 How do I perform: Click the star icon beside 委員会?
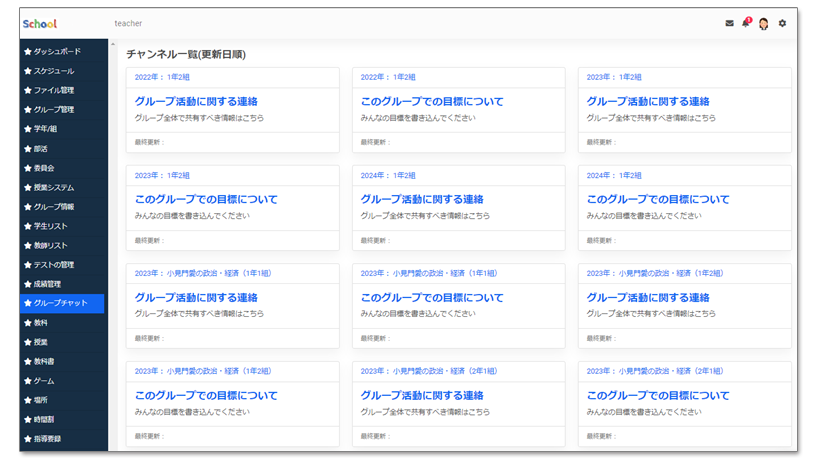tap(28, 168)
